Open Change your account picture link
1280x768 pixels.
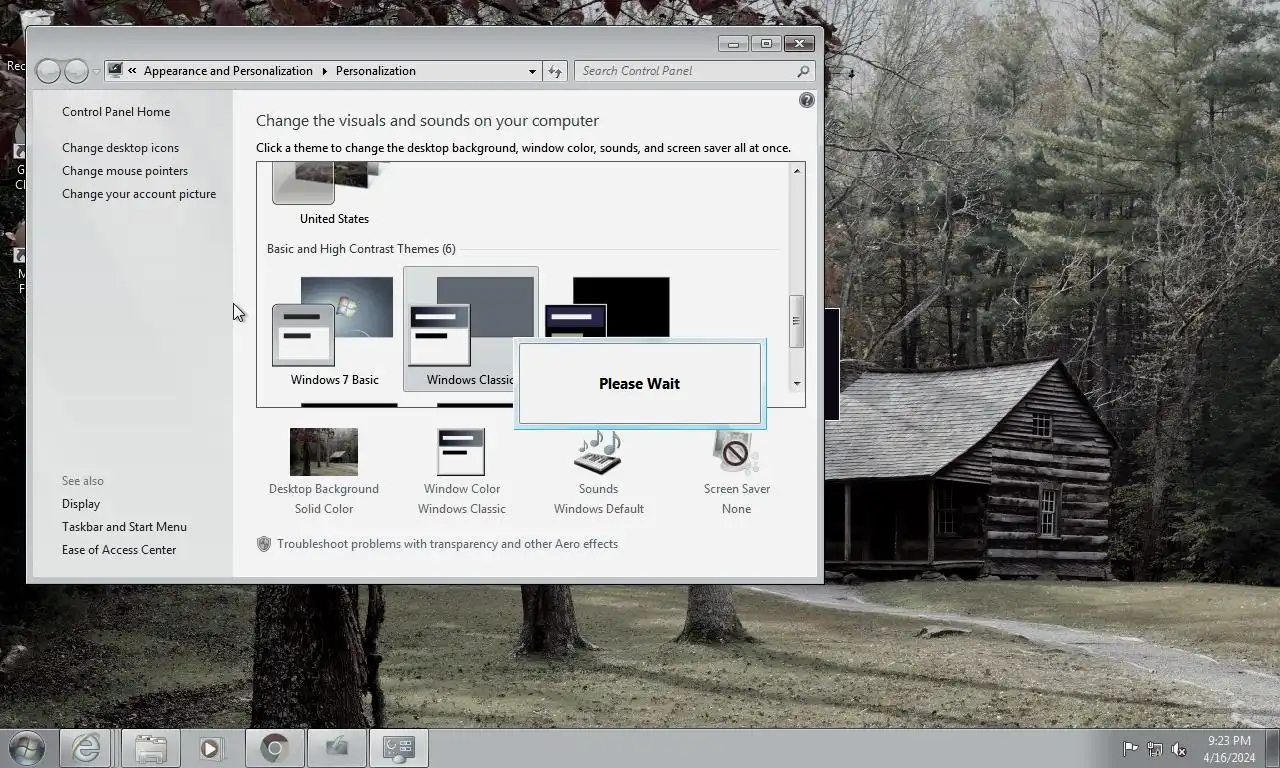[139, 194]
